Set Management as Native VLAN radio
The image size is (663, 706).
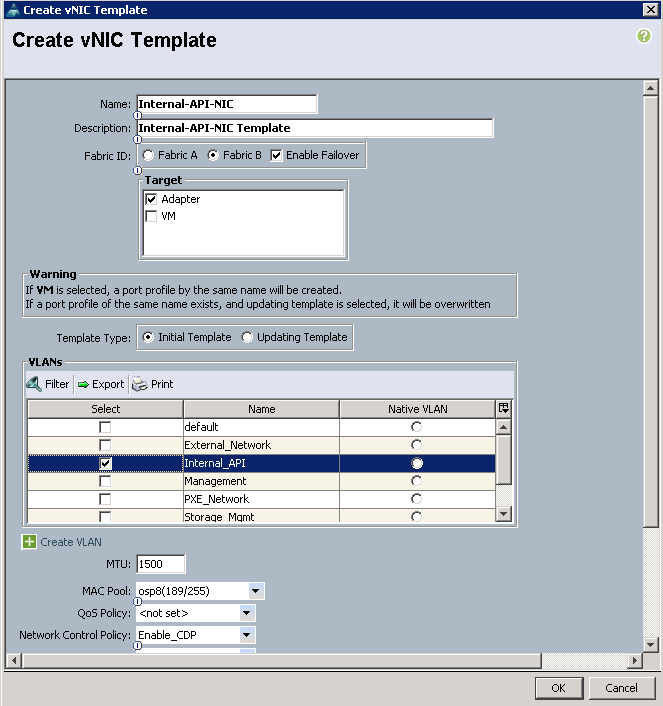point(417,481)
